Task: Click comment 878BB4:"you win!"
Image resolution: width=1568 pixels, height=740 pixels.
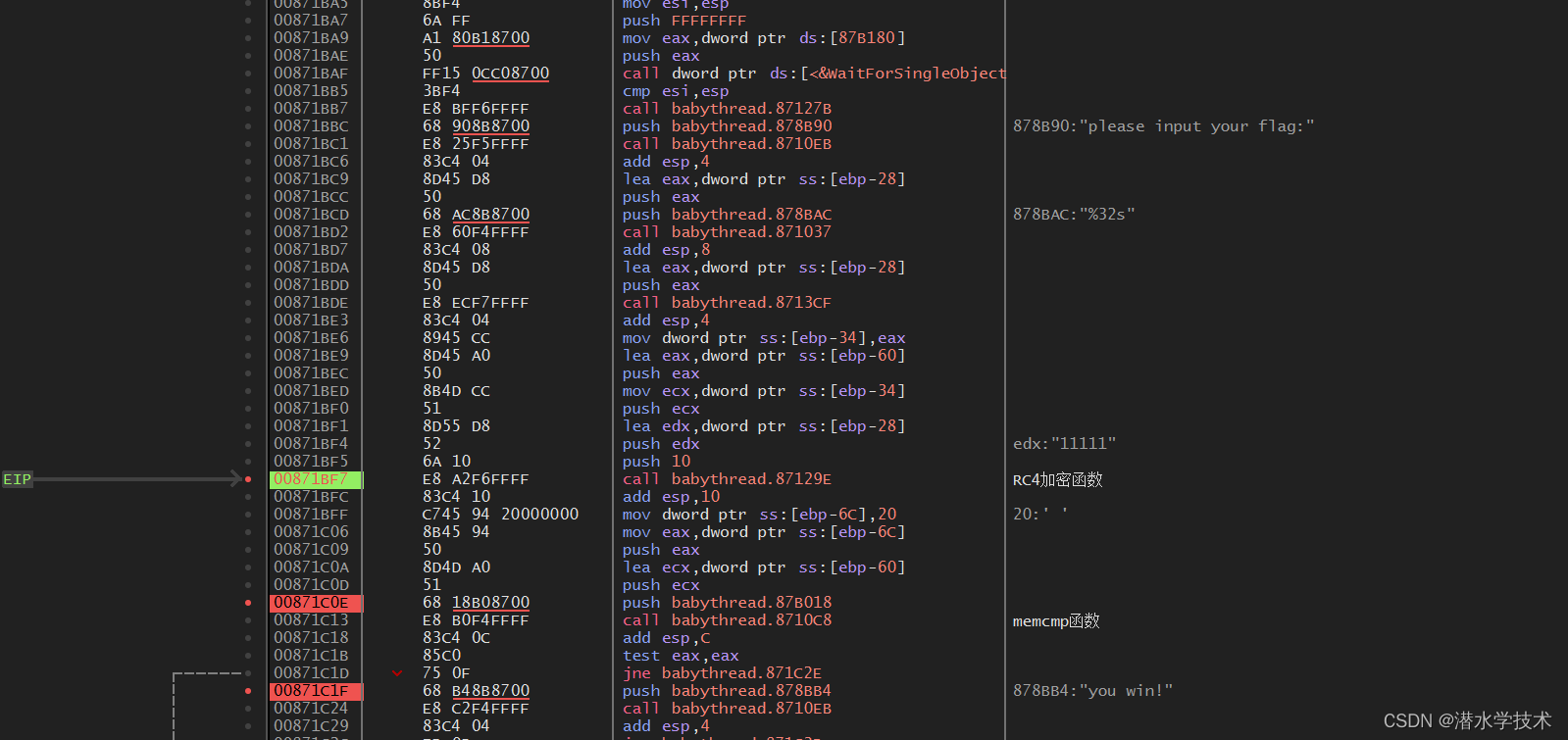Action: pyautogui.click(x=1092, y=691)
